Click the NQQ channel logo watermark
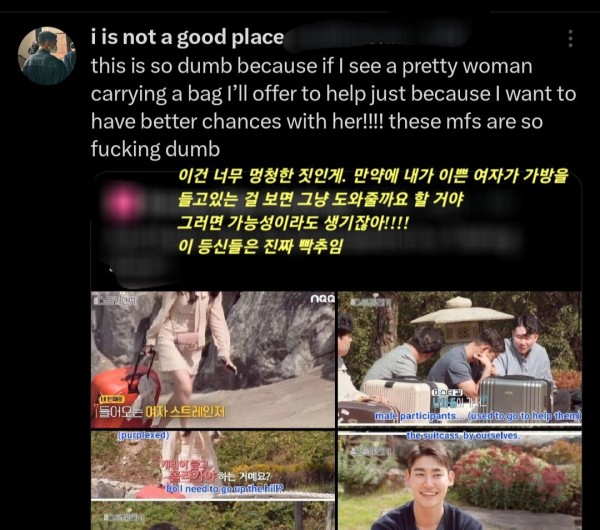Viewport: 600px width, 530px height. pyautogui.click(x=323, y=299)
